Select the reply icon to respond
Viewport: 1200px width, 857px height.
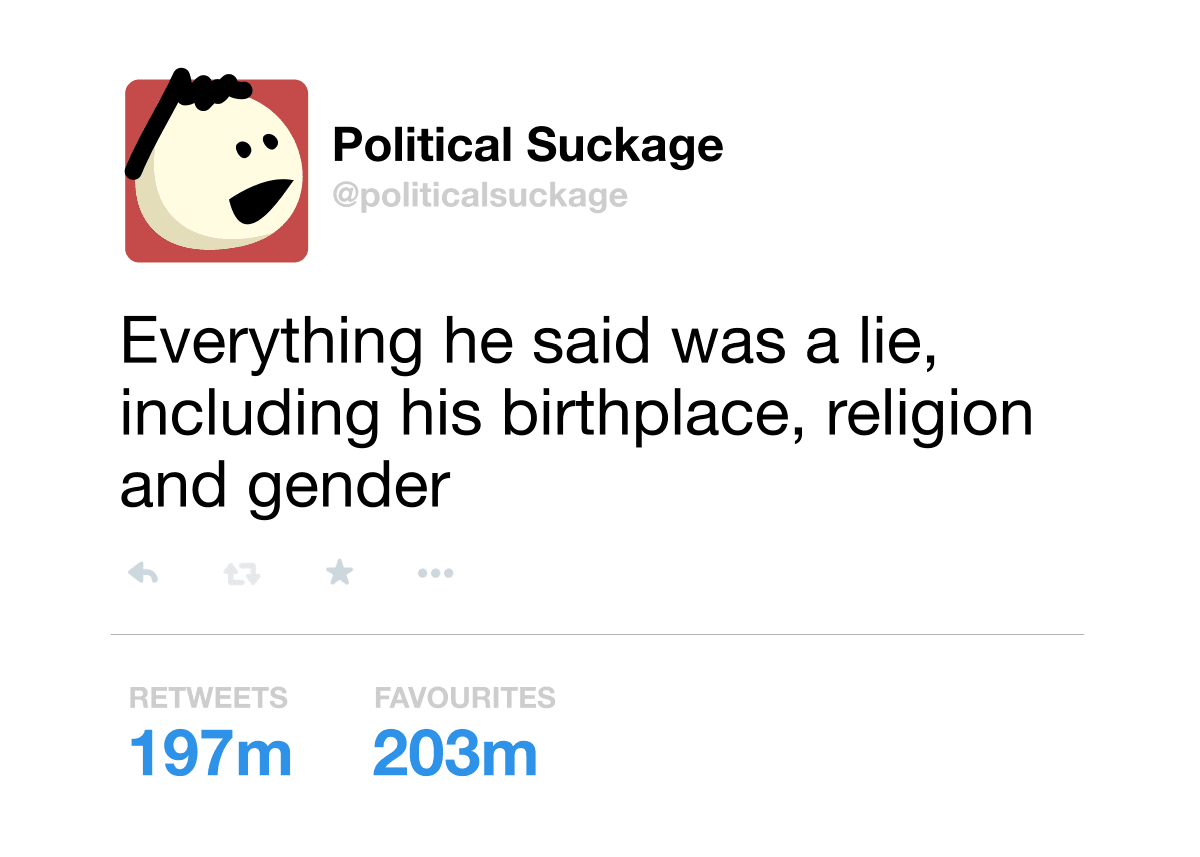tap(144, 572)
